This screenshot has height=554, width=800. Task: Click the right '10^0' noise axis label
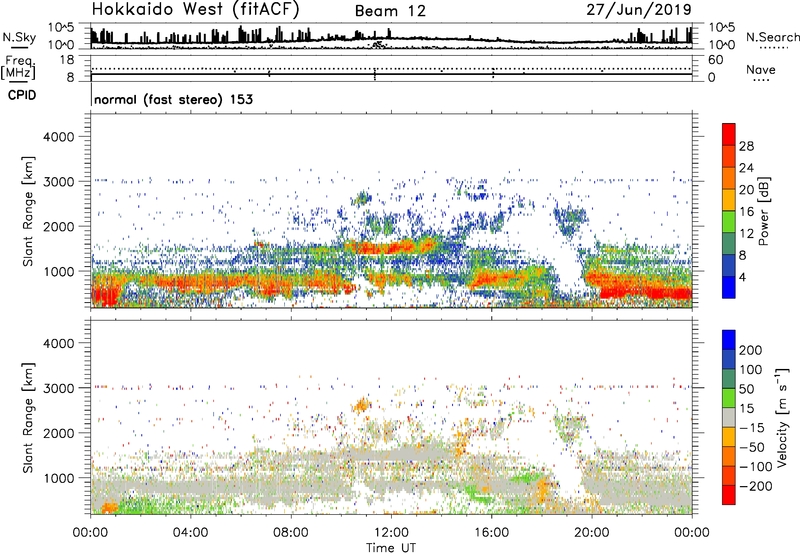click(721, 45)
